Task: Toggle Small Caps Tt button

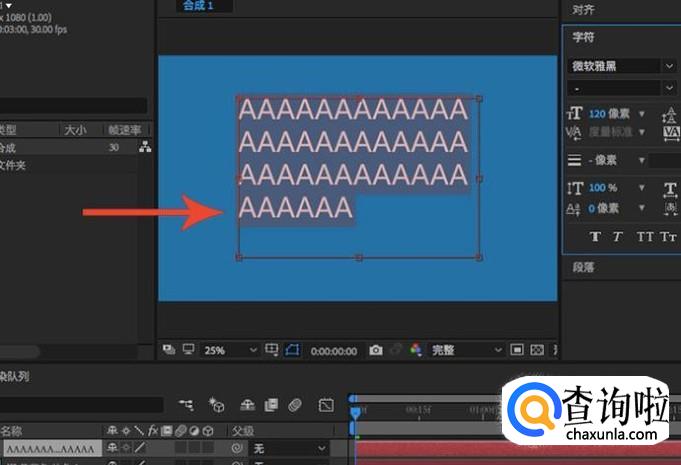Action: click(x=668, y=237)
